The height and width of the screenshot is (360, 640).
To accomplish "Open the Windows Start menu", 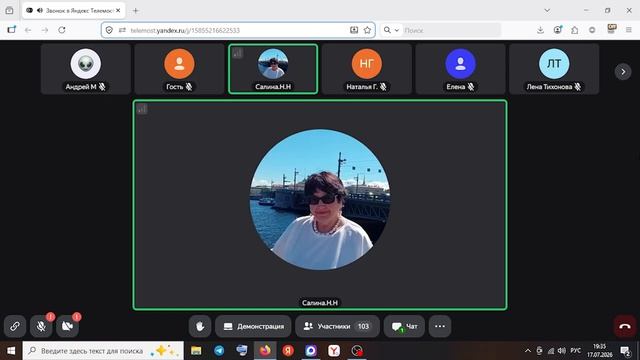I will tap(11, 351).
